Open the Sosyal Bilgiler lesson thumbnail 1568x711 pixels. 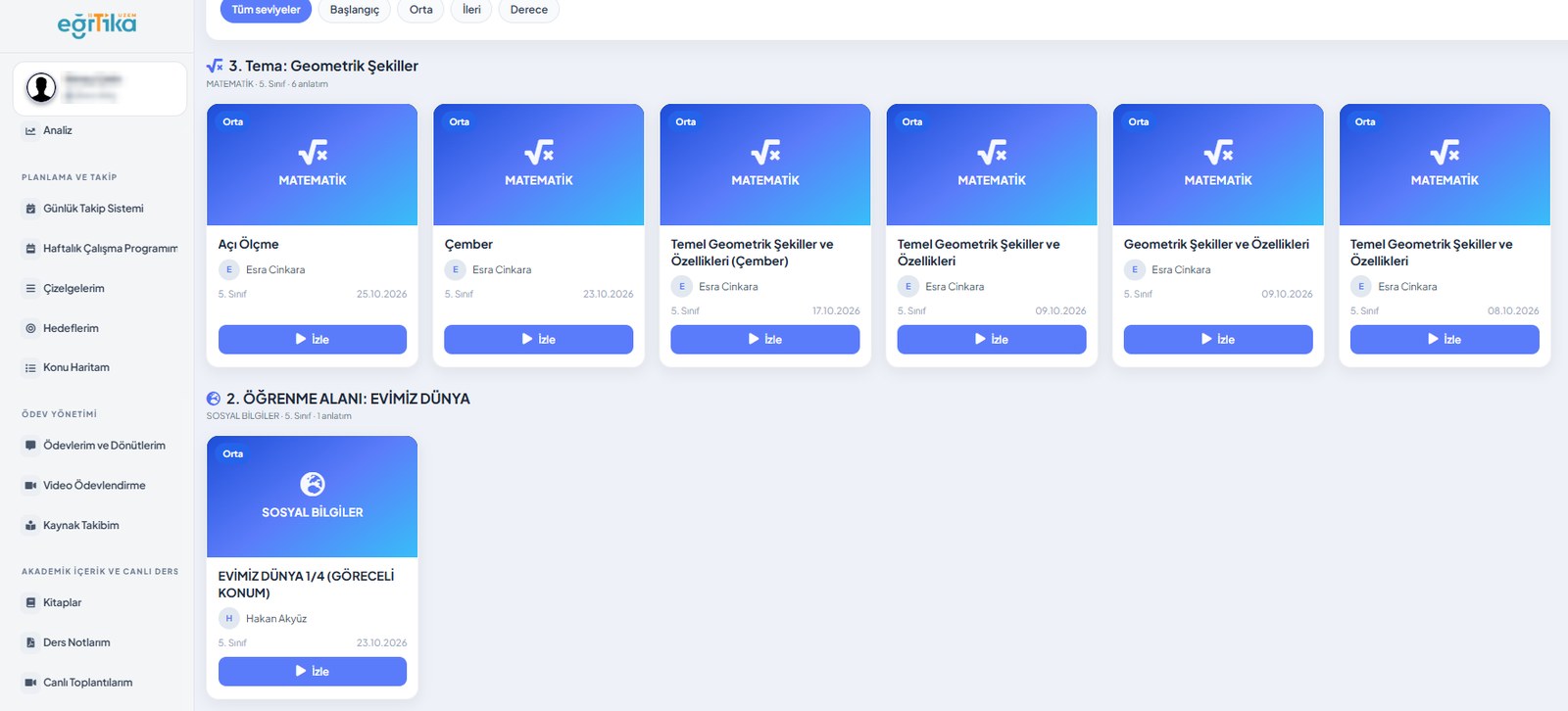click(313, 497)
